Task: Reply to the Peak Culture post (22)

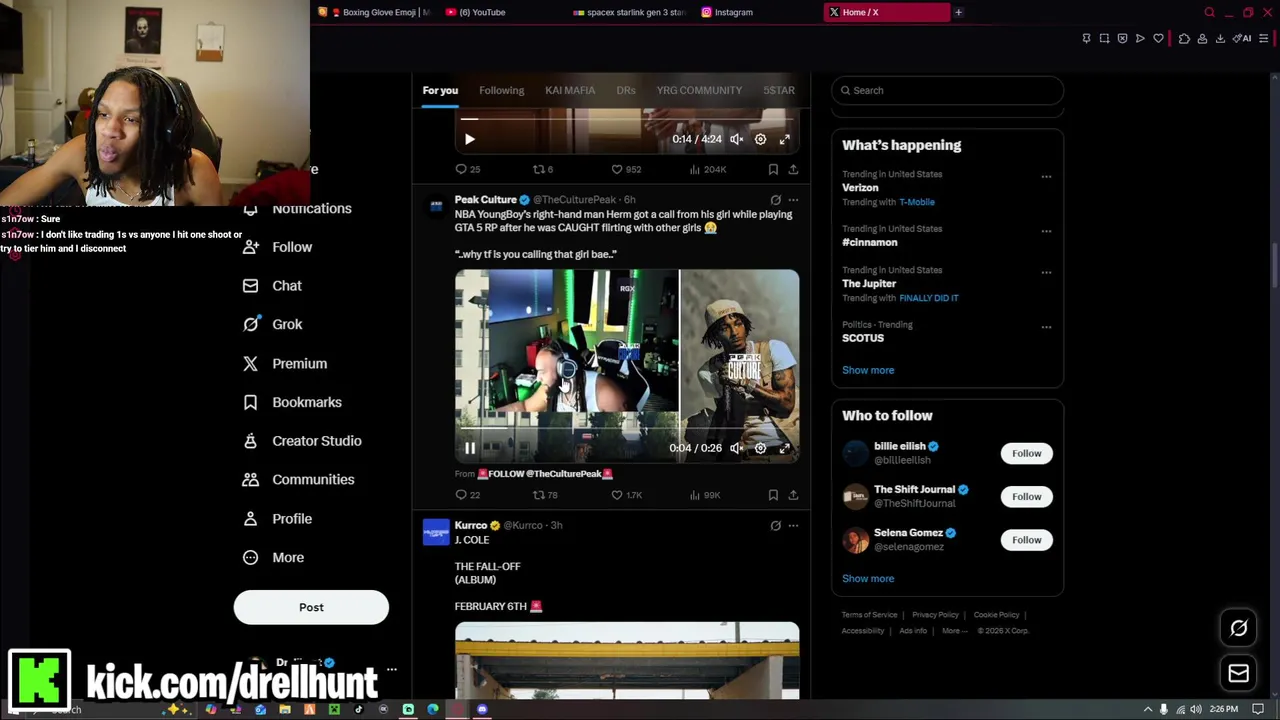Action: coord(468,495)
